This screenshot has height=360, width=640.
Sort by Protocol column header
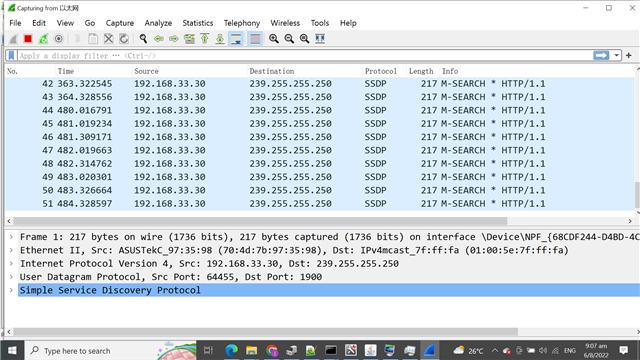coord(384,71)
